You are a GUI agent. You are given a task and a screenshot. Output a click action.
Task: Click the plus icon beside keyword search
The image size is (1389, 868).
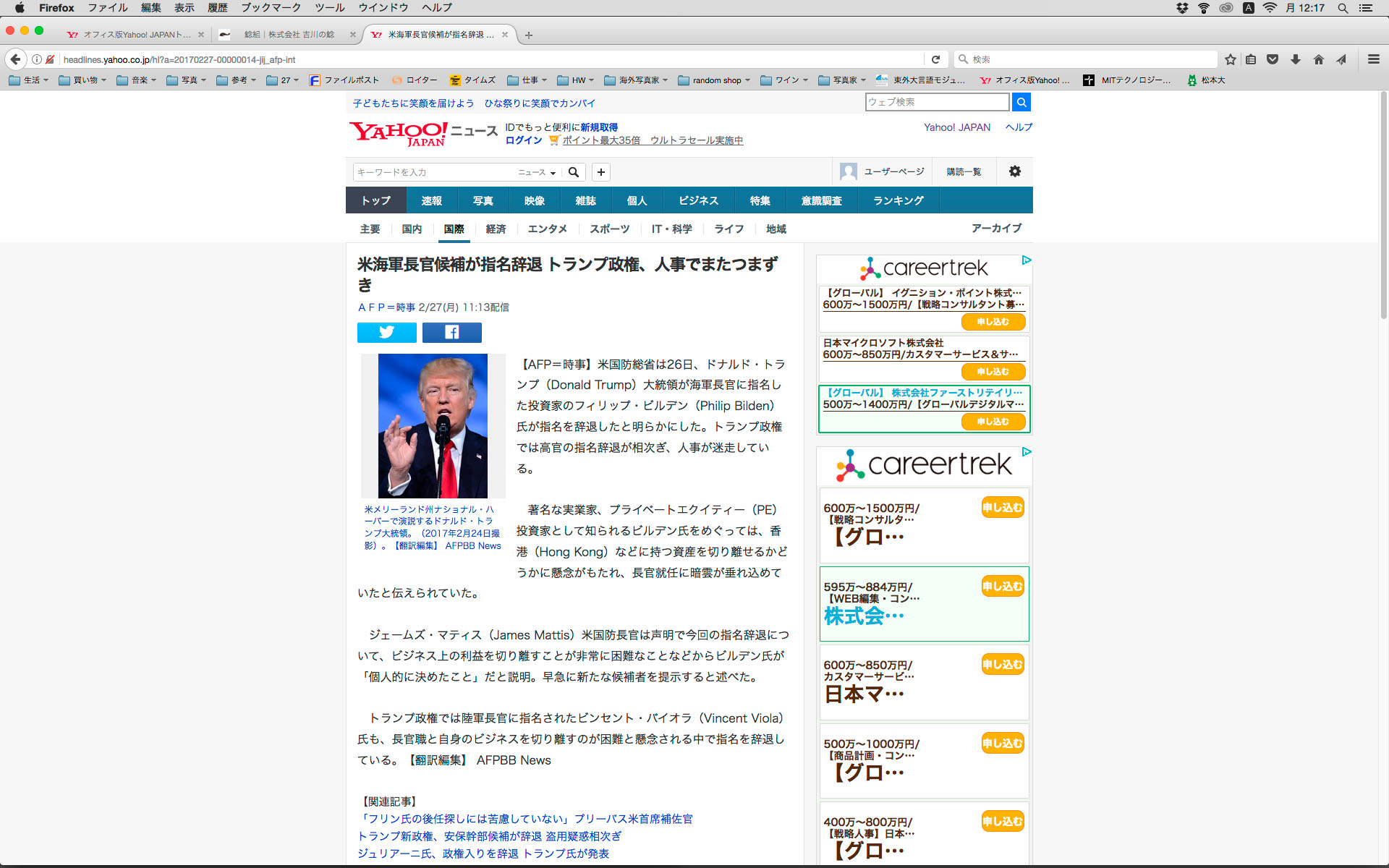600,172
